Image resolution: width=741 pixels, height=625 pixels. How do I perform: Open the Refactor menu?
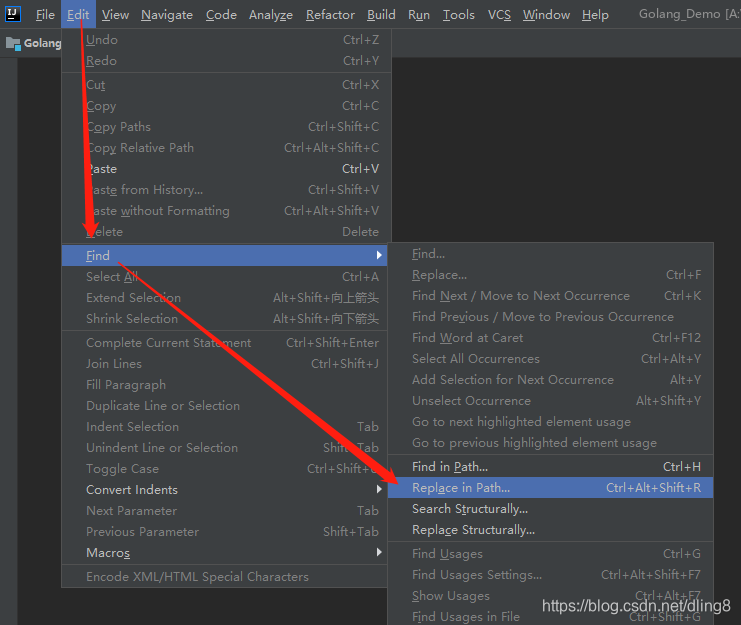point(330,15)
